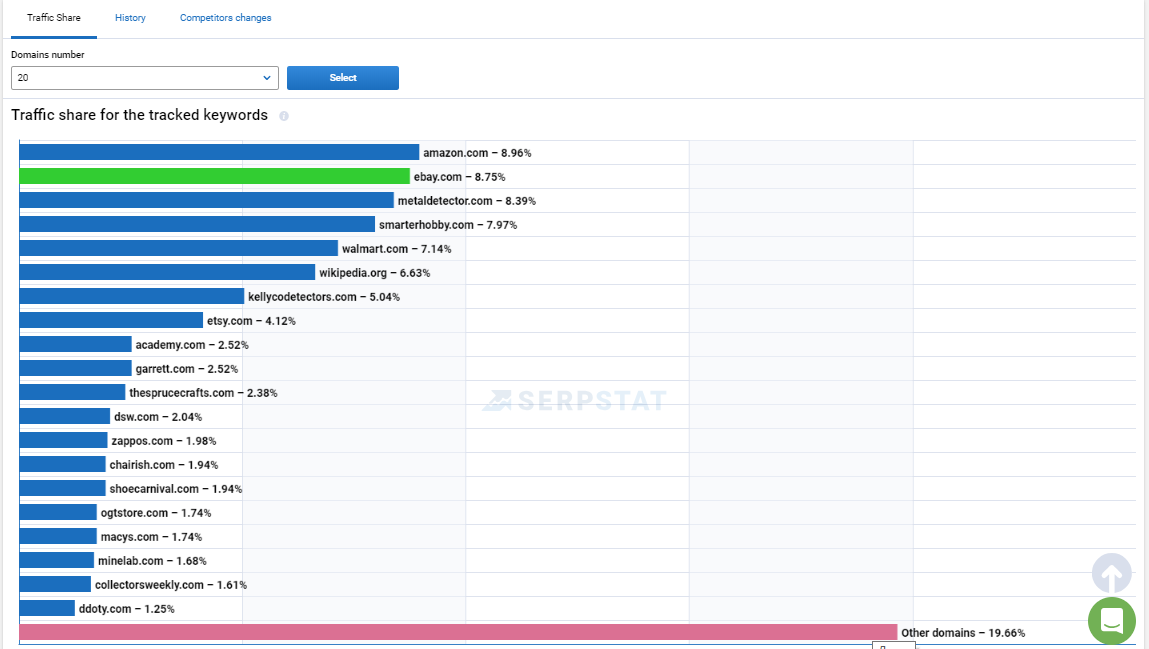Click the wikipedia.org – 6.63% label
The width and height of the screenshot is (1149, 649).
point(374,273)
